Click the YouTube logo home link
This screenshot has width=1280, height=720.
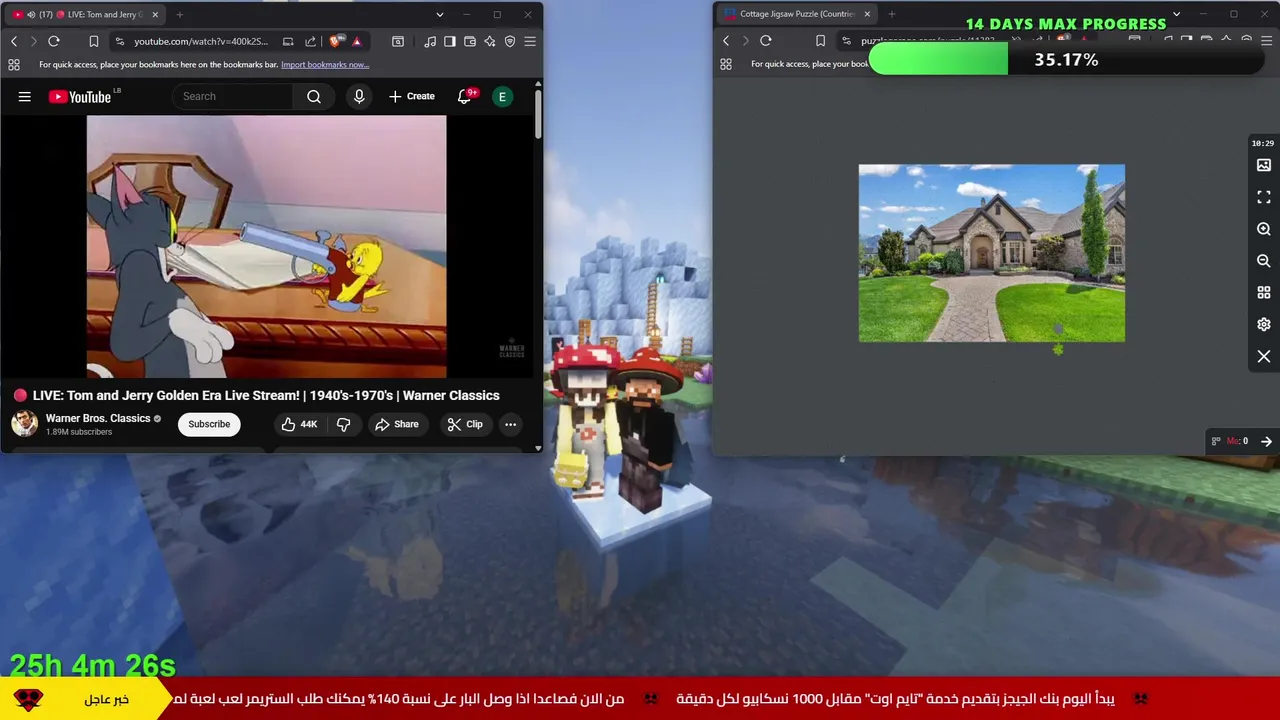[x=80, y=97]
